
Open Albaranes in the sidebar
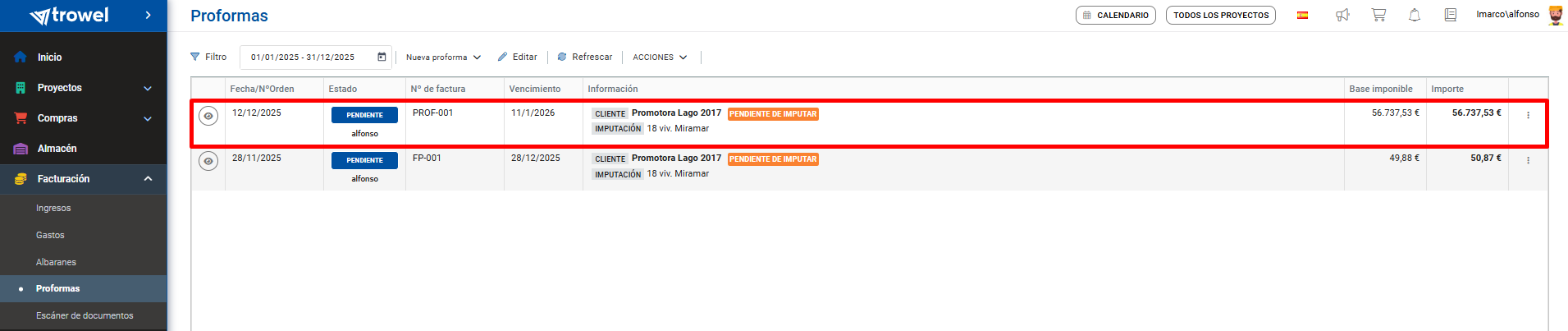pyautogui.click(x=56, y=262)
